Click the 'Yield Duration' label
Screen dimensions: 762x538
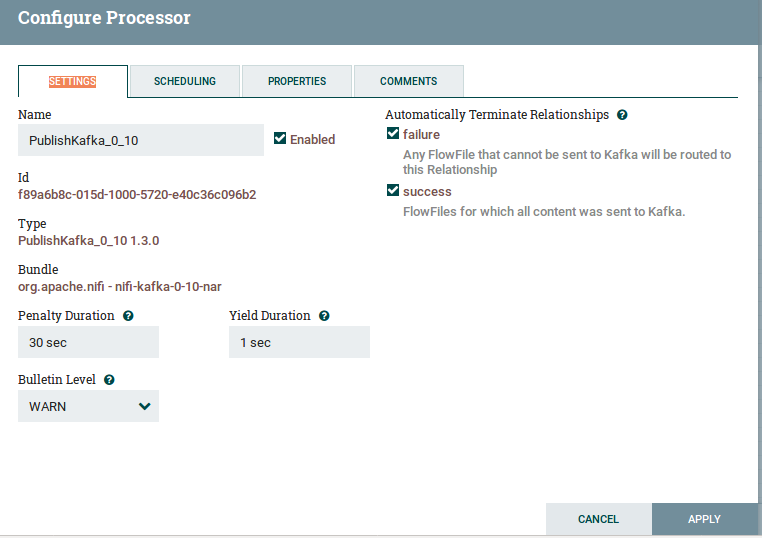[x=270, y=316]
